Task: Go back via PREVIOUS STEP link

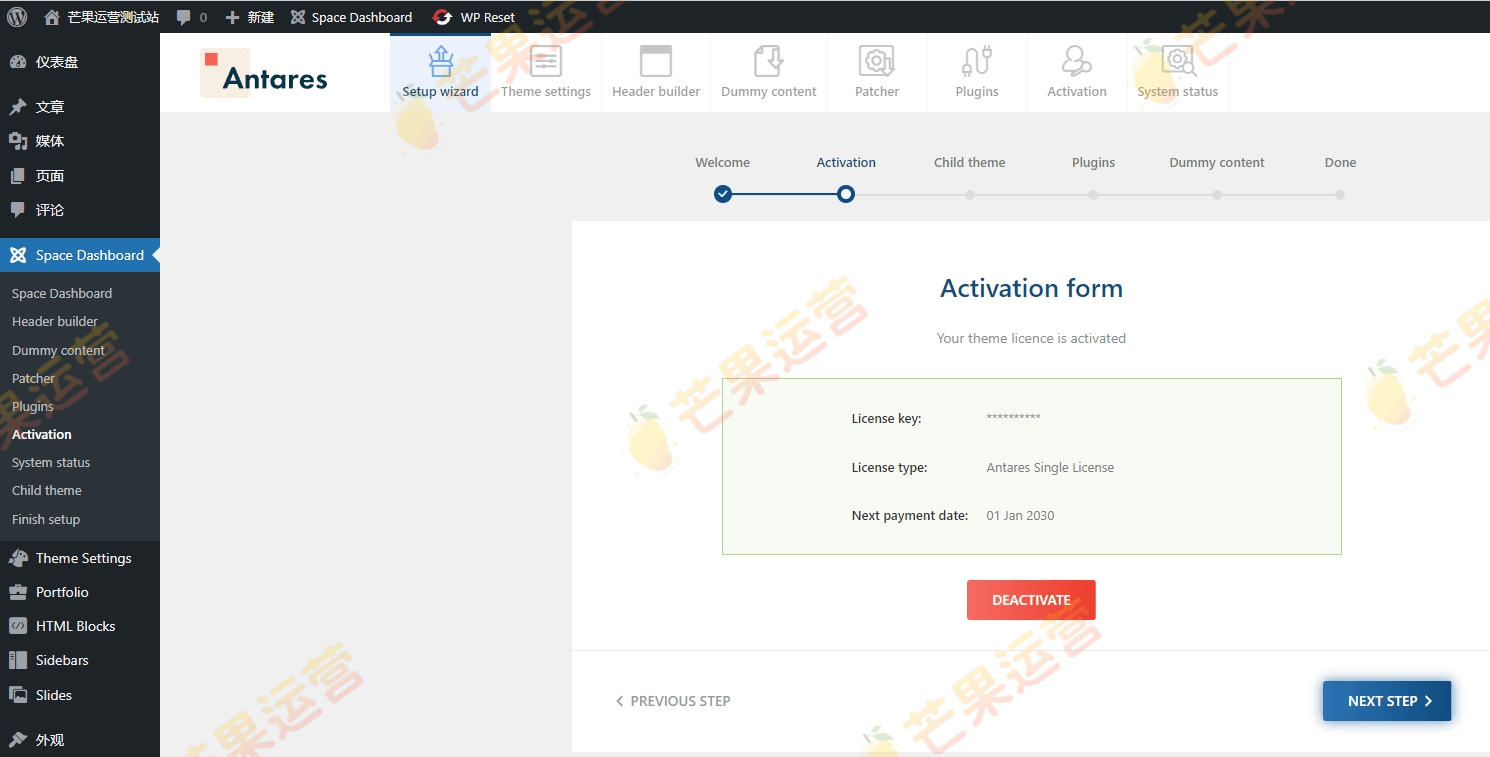Action: [x=673, y=701]
